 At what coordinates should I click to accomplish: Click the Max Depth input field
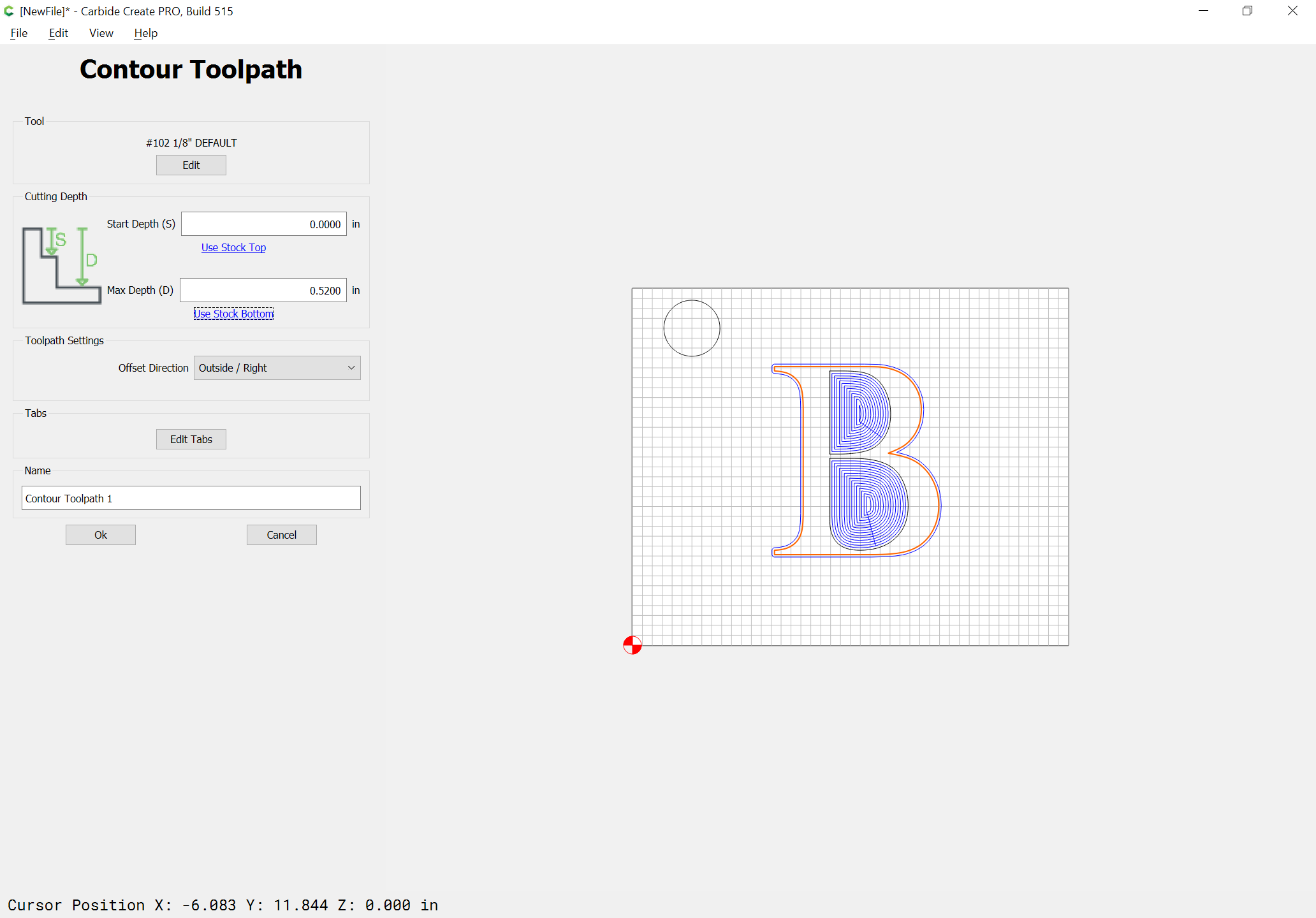click(263, 290)
